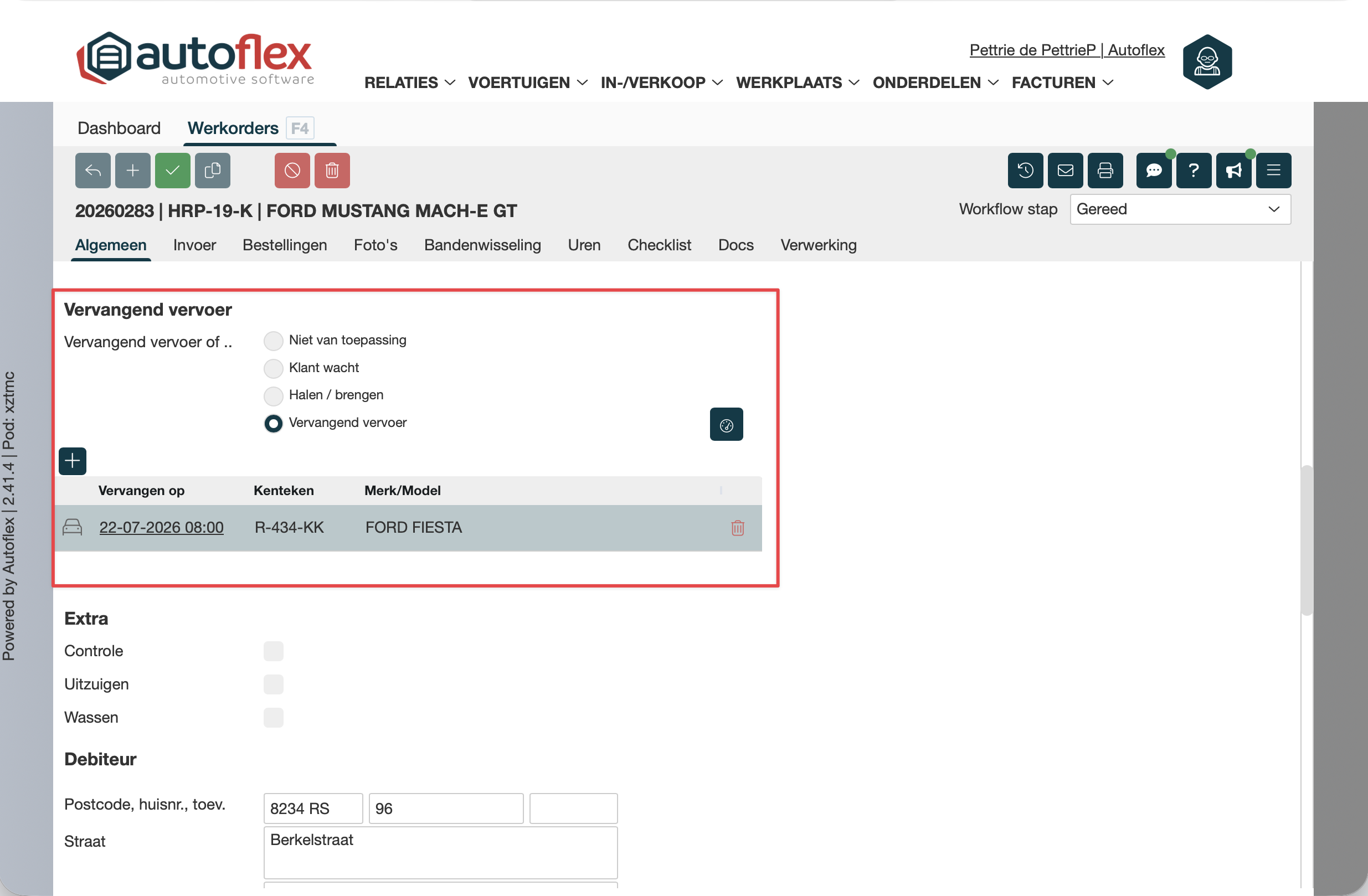
Task: Expand the IN-/VERKOOP menu
Action: tap(662, 83)
